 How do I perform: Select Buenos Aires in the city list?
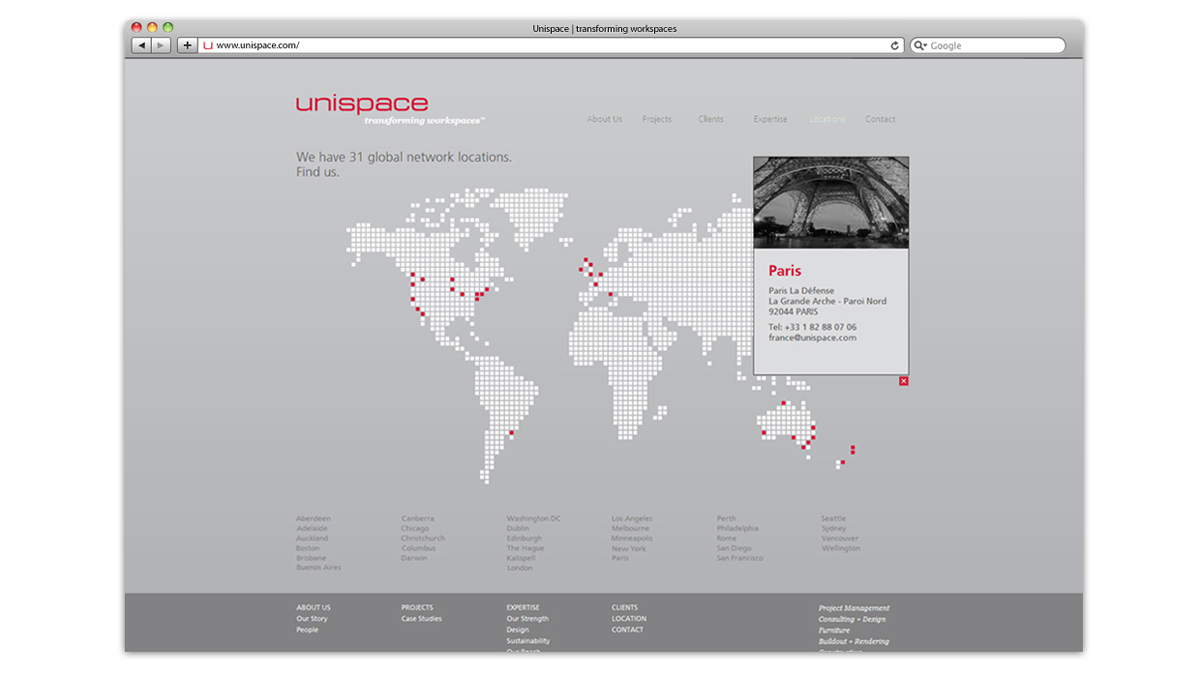pyautogui.click(x=319, y=567)
